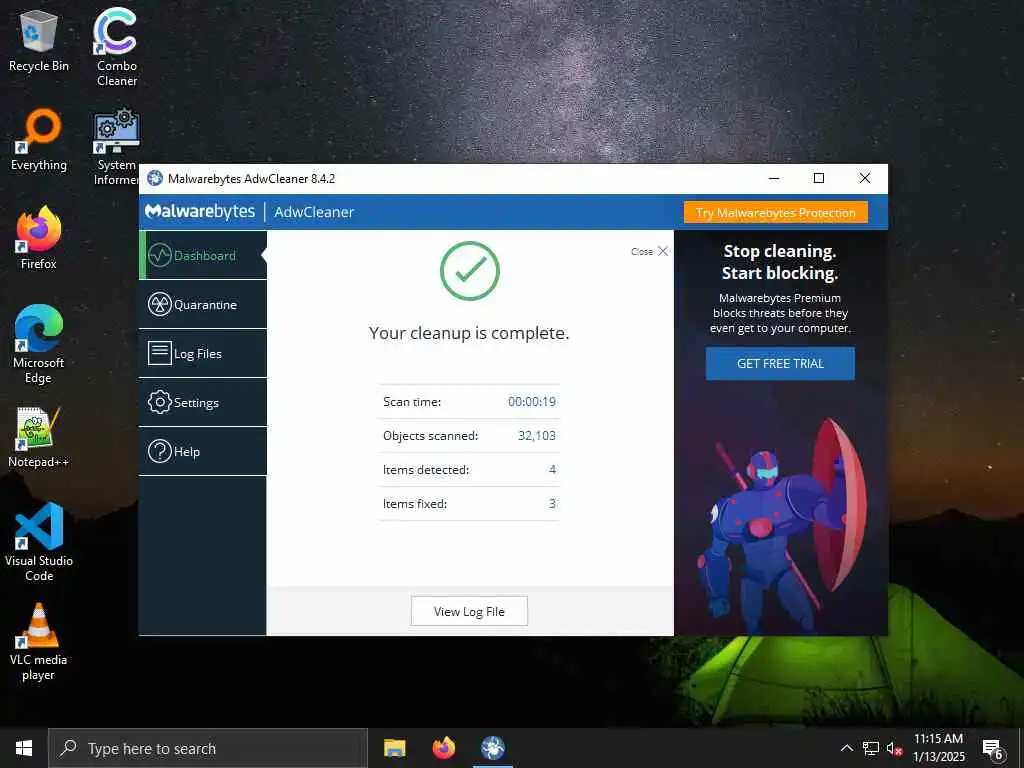Click the 'Items fixed:' label
The width and height of the screenshot is (1024, 768).
pyautogui.click(x=415, y=504)
